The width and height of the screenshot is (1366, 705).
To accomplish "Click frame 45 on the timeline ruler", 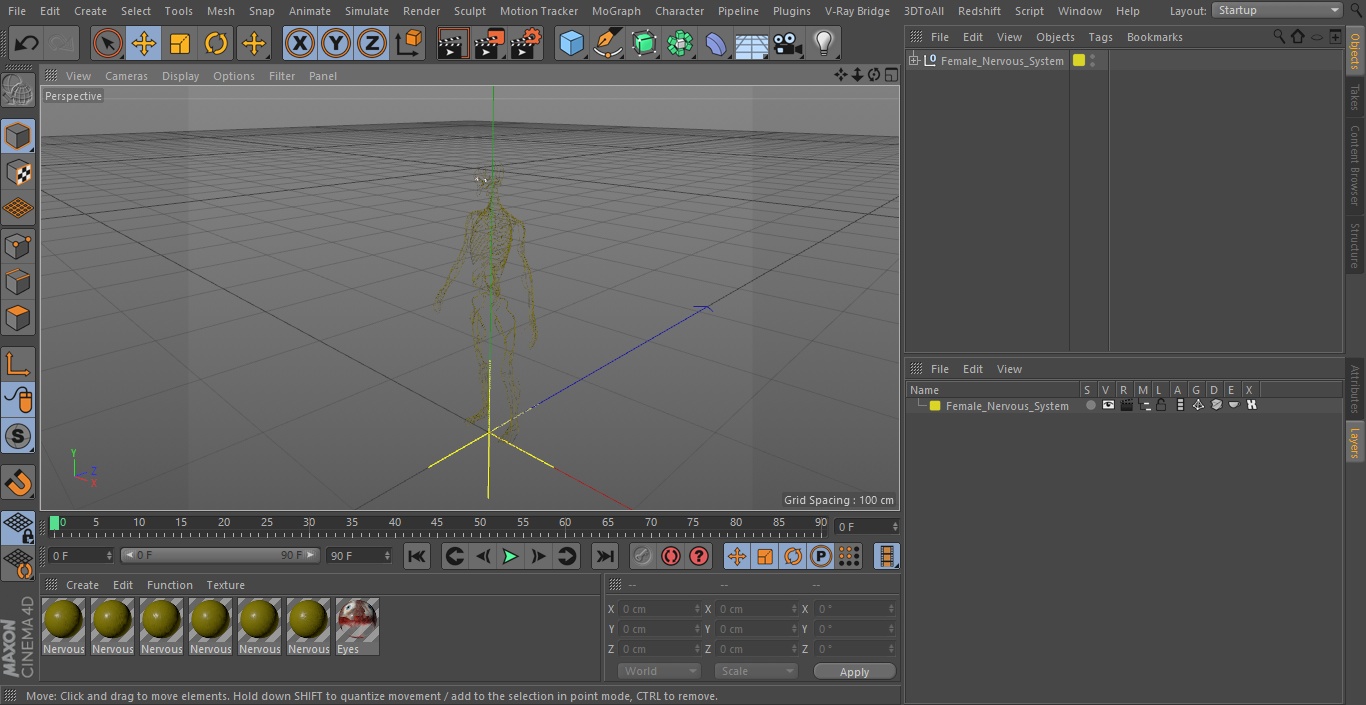I will tap(437, 523).
